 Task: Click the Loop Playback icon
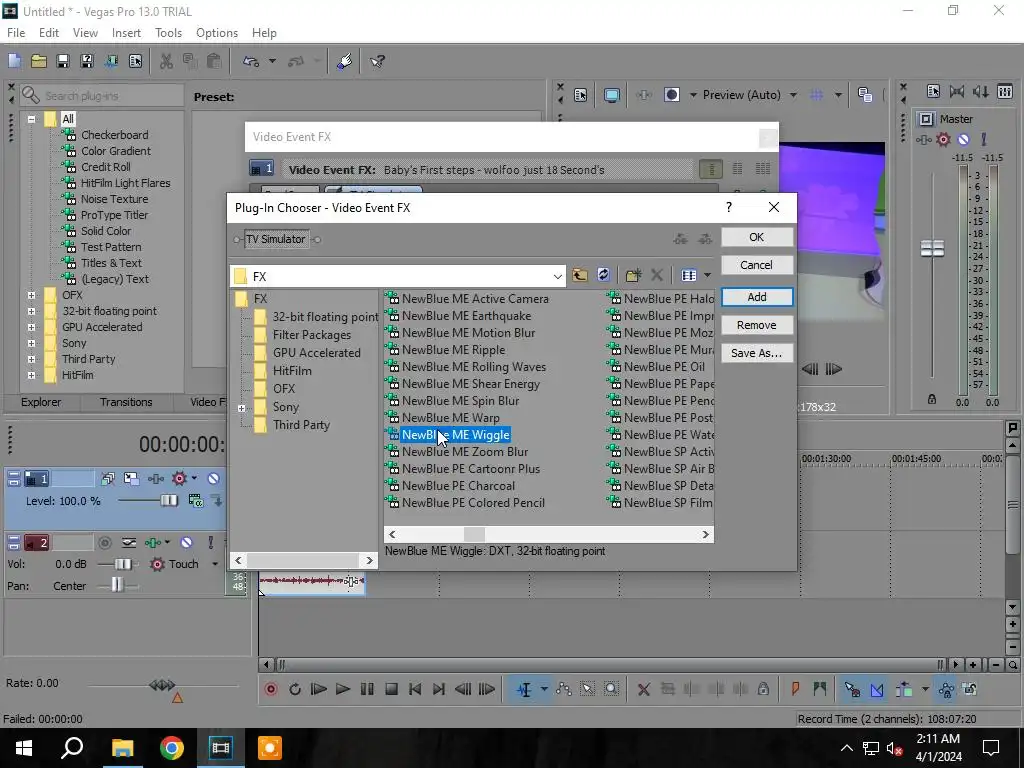(x=295, y=689)
